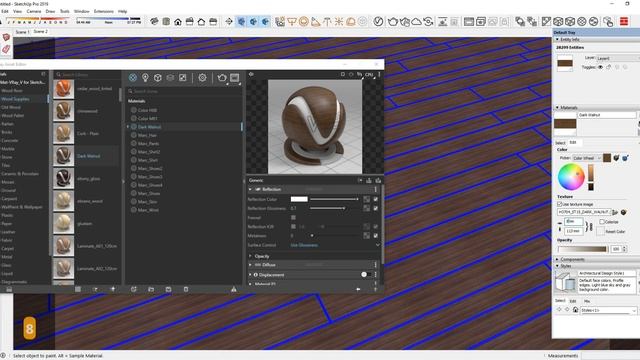Click the Paint Bucket tool in the left toolbar

pos(6,38)
